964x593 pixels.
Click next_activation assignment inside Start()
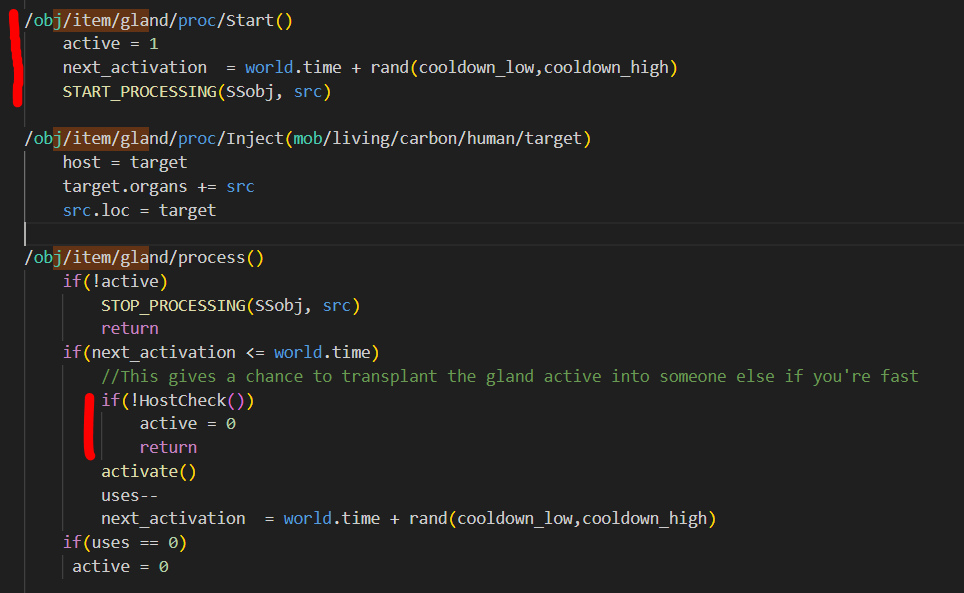[370, 68]
